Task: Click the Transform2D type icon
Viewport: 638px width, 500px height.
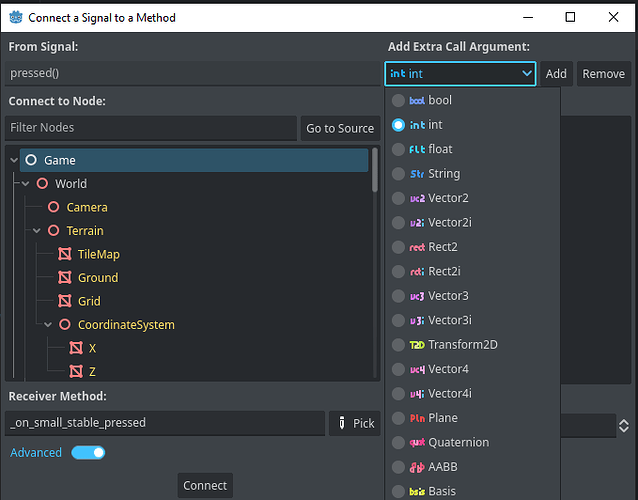Action: (417, 345)
